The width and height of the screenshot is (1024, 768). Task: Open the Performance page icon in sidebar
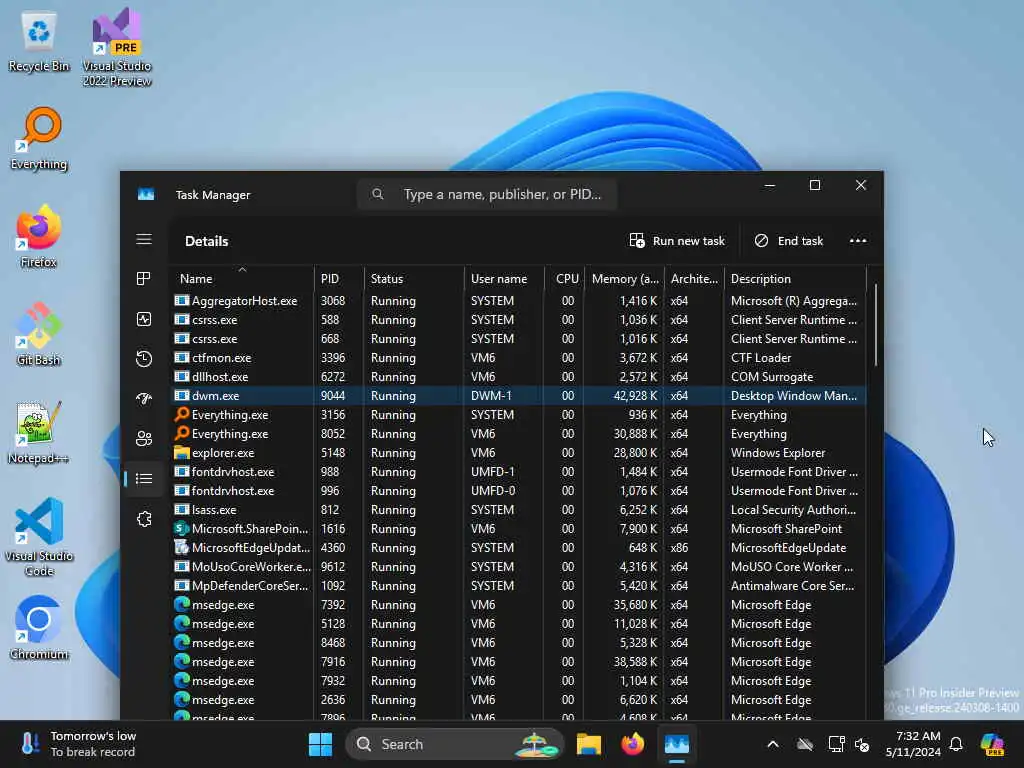[144, 319]
